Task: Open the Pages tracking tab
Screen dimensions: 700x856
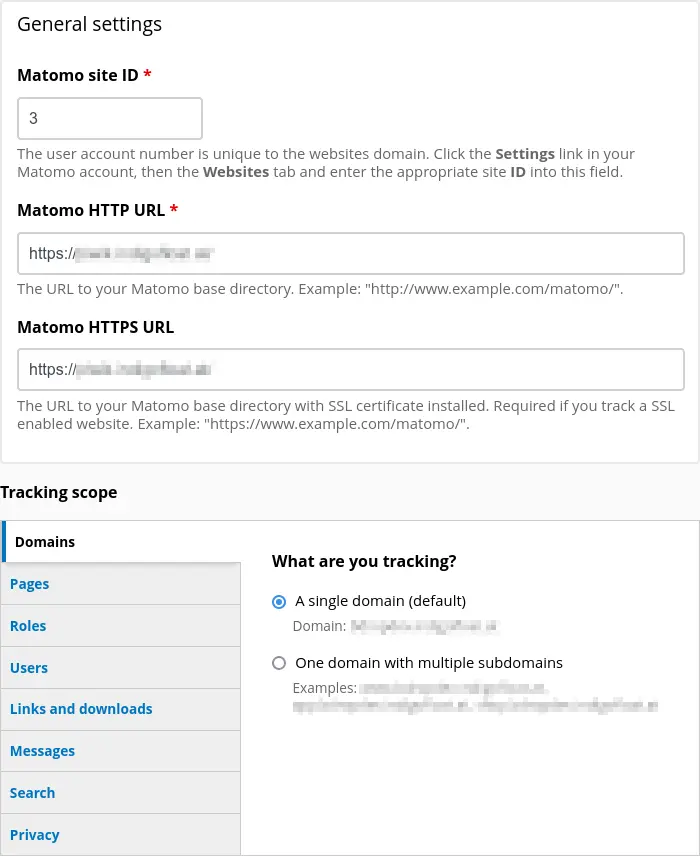Action: (29, 583)
